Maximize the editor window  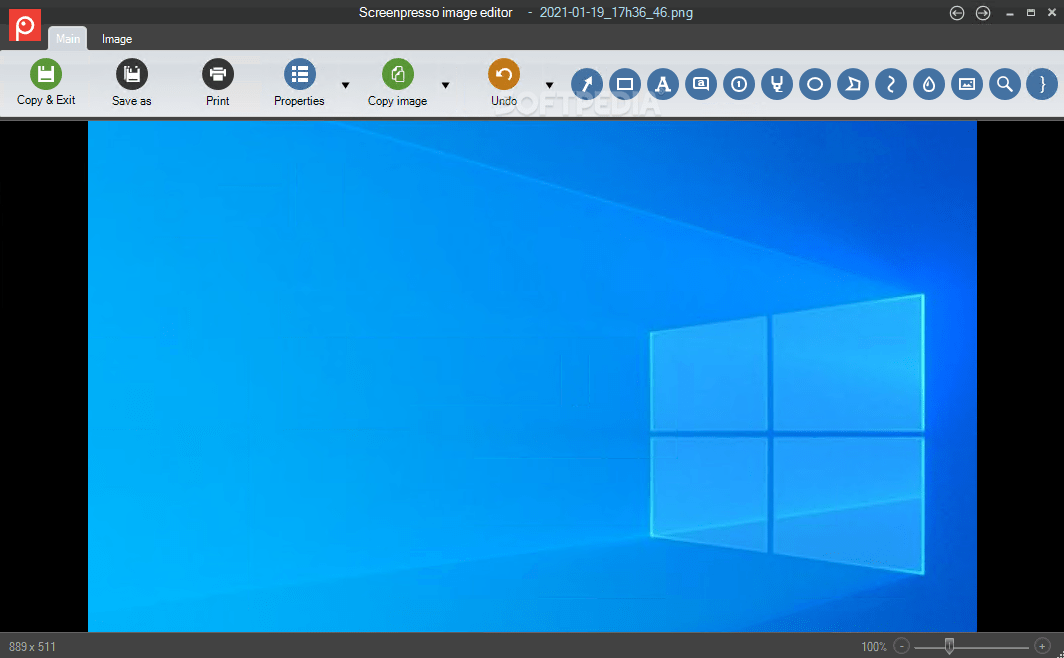1031,13
